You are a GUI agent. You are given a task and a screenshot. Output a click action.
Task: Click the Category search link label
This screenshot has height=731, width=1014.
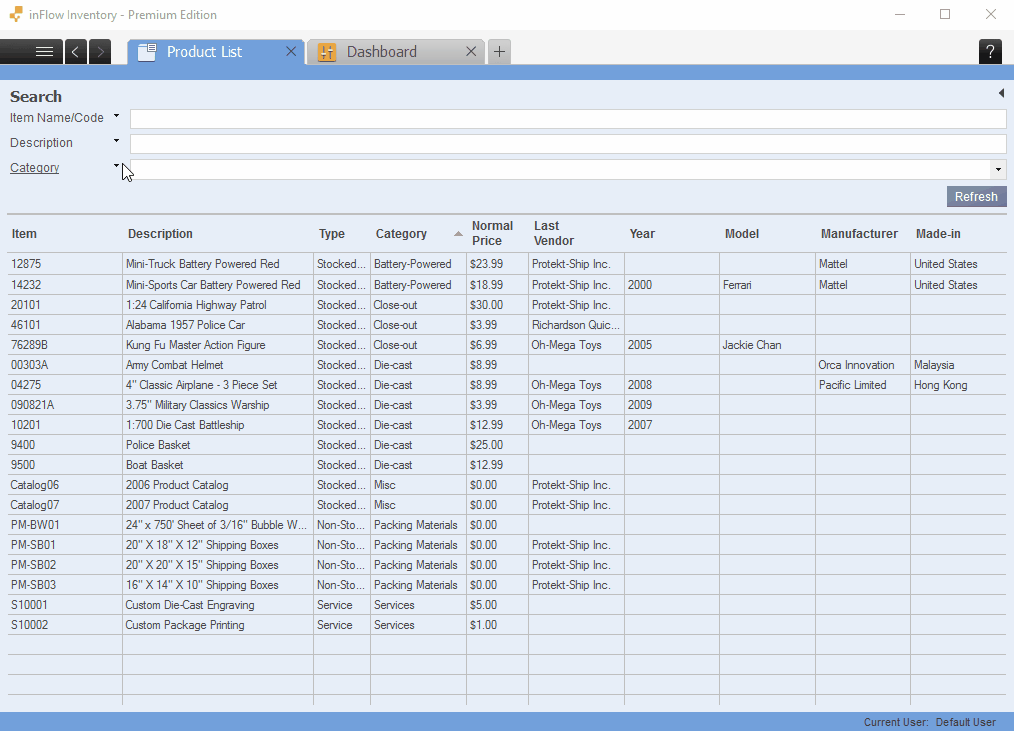pos(34,168)
